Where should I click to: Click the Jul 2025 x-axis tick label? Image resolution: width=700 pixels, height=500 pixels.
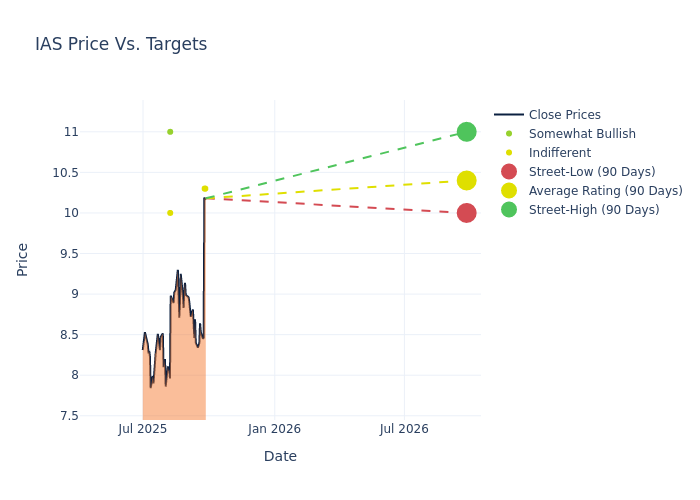[x=143, y=429]
